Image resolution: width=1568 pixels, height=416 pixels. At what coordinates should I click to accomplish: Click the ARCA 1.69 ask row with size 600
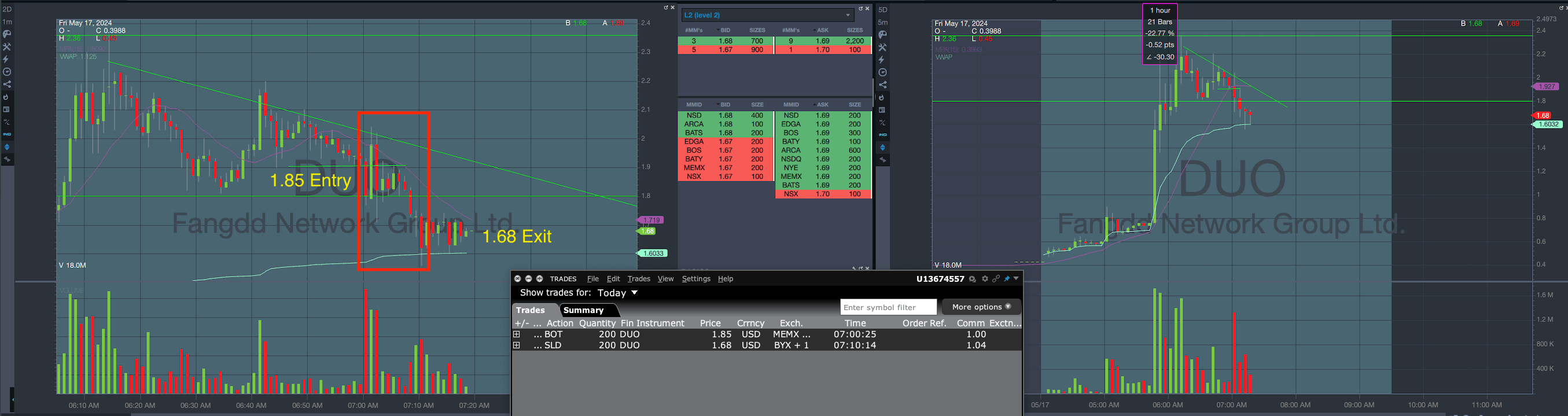pyautogui.click(x=823, y=150)
